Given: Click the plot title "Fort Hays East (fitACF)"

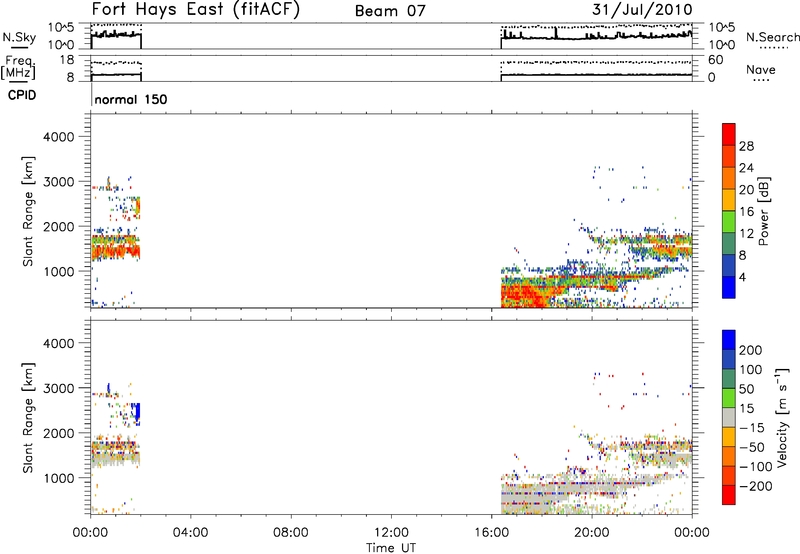Looking at the screenshot, I should click(196, 10).
